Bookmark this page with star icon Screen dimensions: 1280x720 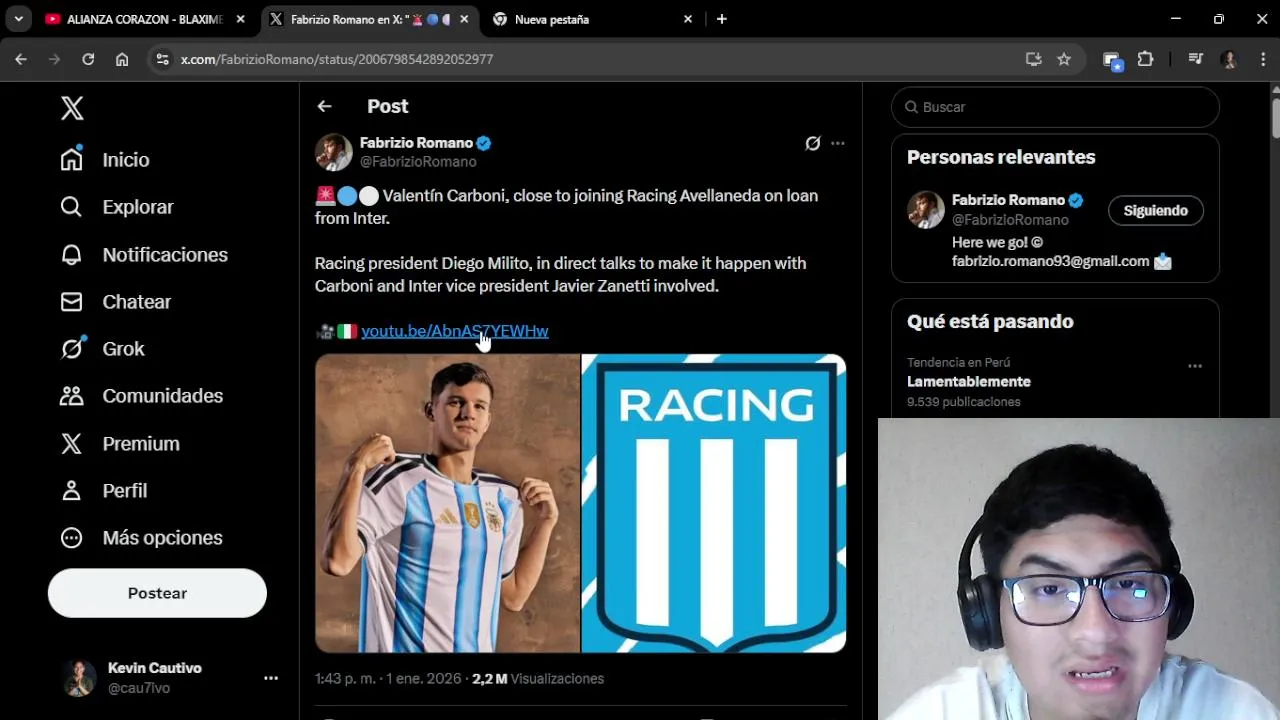coord(1064,59)
